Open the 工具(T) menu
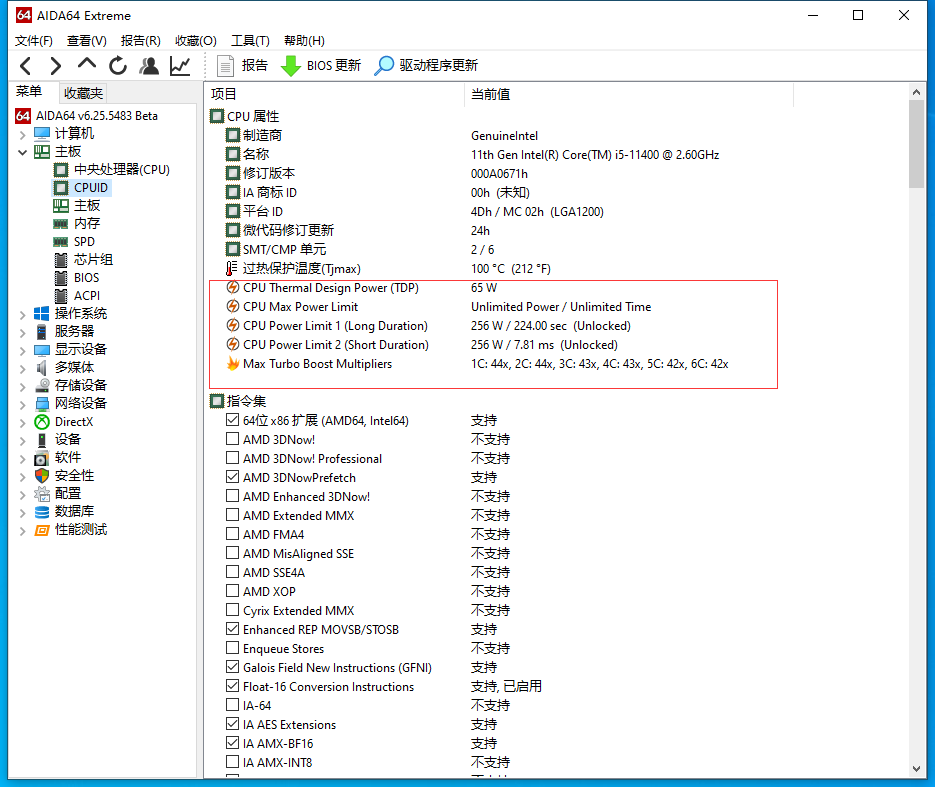The width and height of the screenshot is (935, 787). point(250,41)
